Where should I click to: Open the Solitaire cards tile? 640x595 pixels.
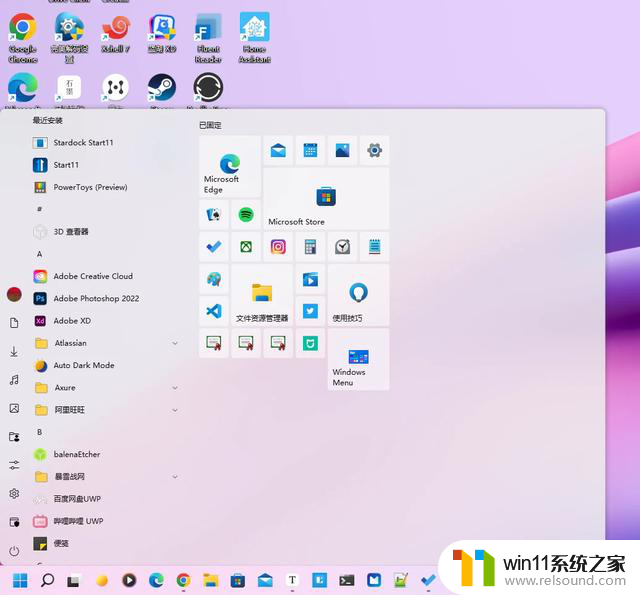(213, 215)
